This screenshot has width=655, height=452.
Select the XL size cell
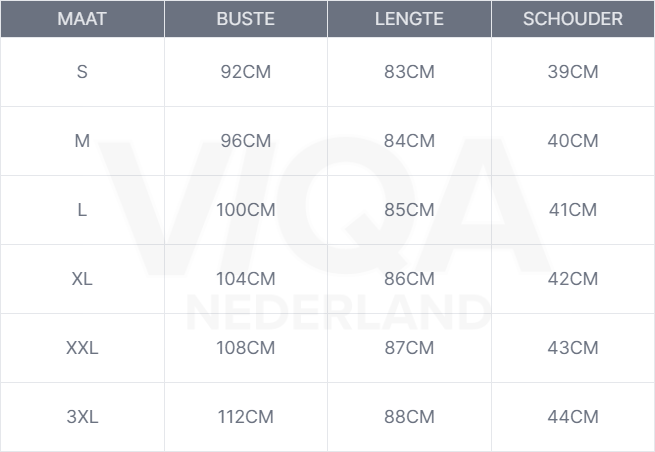point(82,279)
